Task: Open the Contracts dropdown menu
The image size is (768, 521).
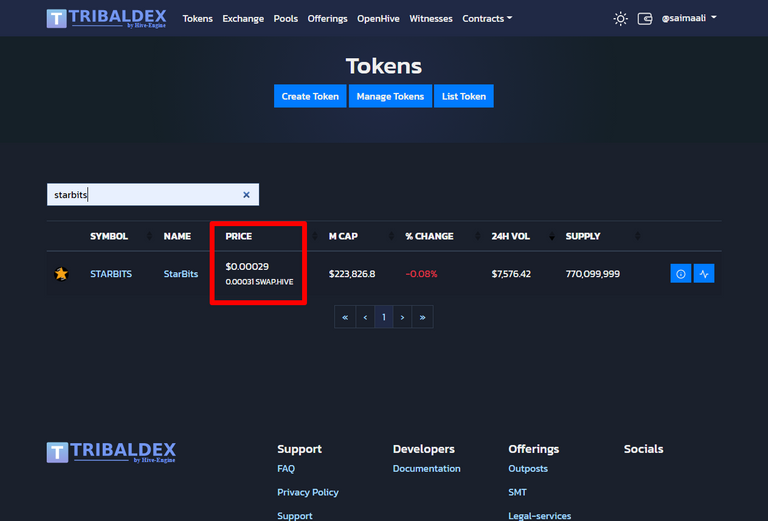Action: point(487,19)
